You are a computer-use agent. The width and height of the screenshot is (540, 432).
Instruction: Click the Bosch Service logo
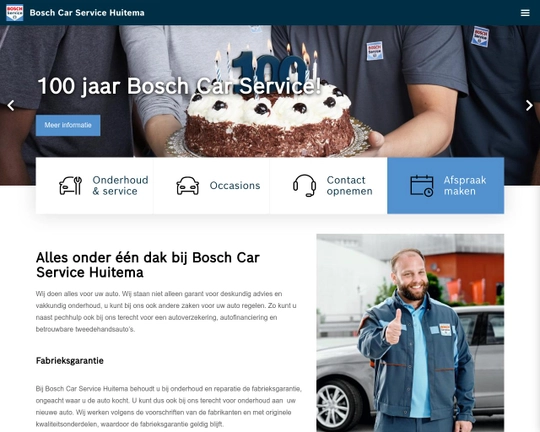[x=14, y=12]
